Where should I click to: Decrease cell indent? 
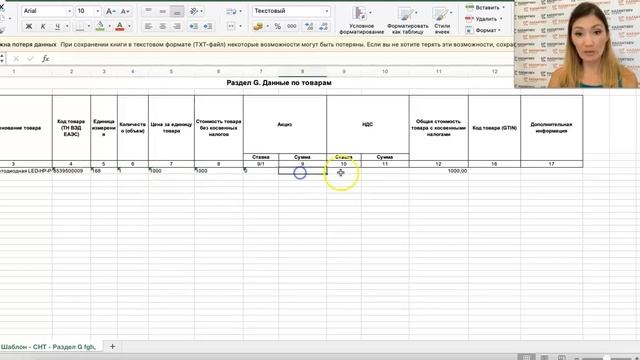coord(193,27)
